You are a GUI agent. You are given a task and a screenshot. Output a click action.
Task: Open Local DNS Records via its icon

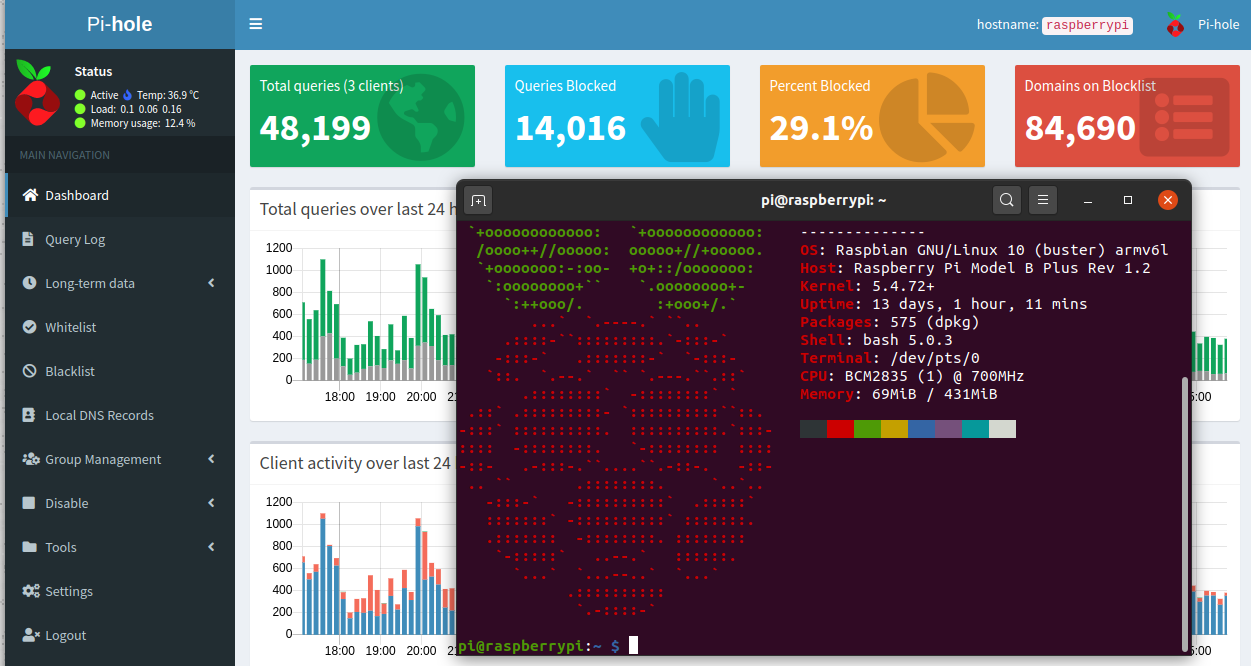pos(28,415)
